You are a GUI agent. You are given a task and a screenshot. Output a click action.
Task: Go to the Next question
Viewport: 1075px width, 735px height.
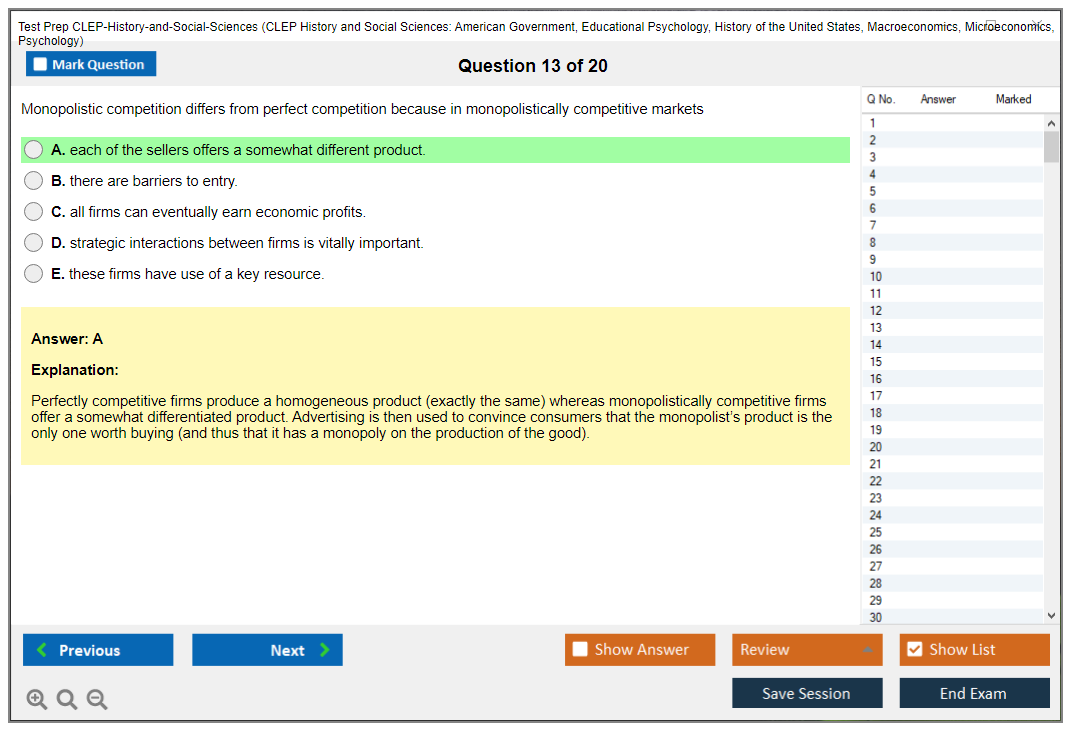(x=267, y=650)
